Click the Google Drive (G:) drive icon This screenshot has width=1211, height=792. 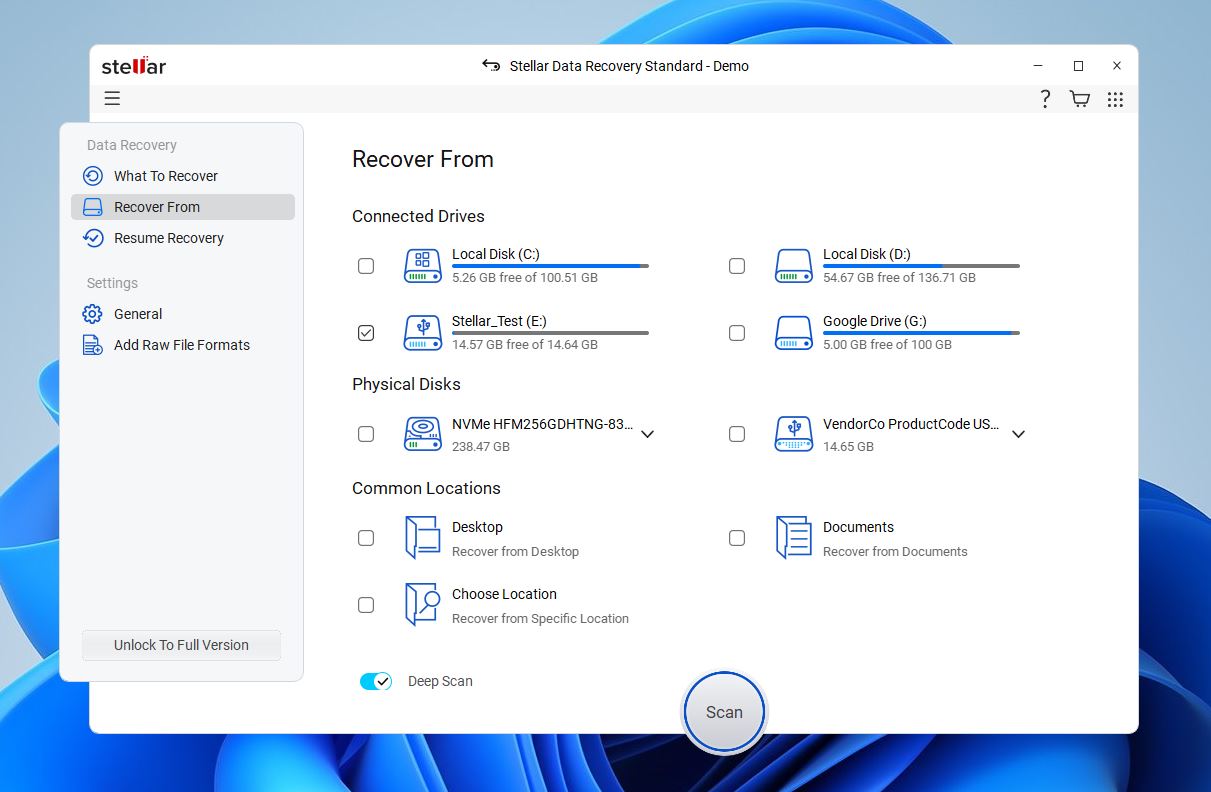click(x=793, y=333)
